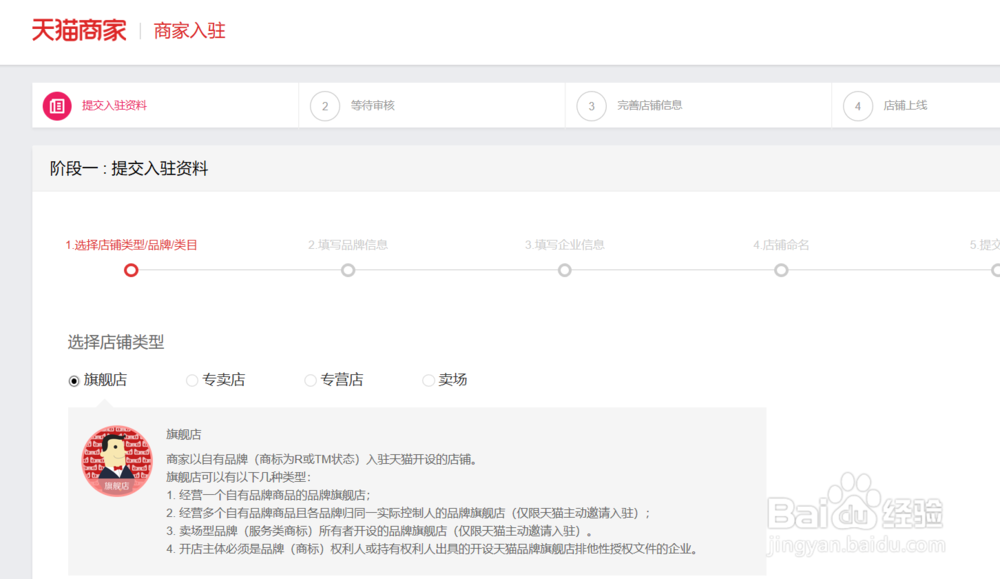
Task: Click the line 旗舰店可以有以下几种类型
Action: (x=239, y=477)
